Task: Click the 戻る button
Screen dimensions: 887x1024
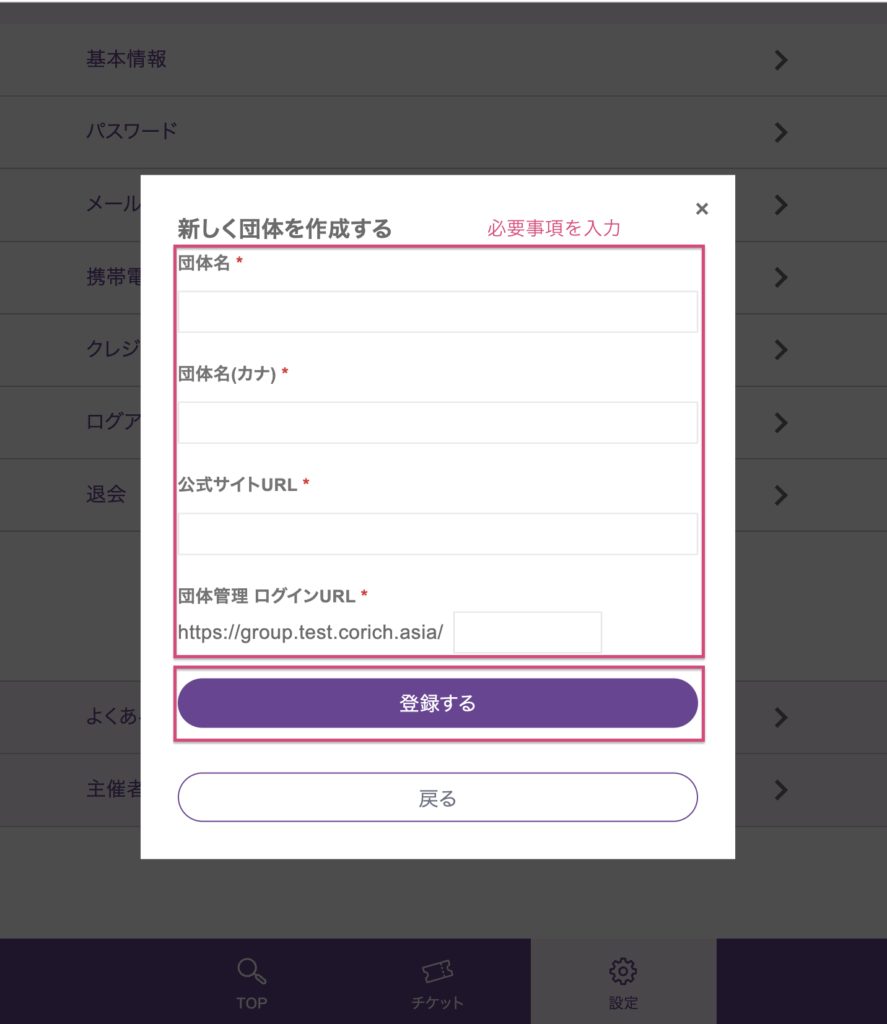Action: click(x=437, y=798)
